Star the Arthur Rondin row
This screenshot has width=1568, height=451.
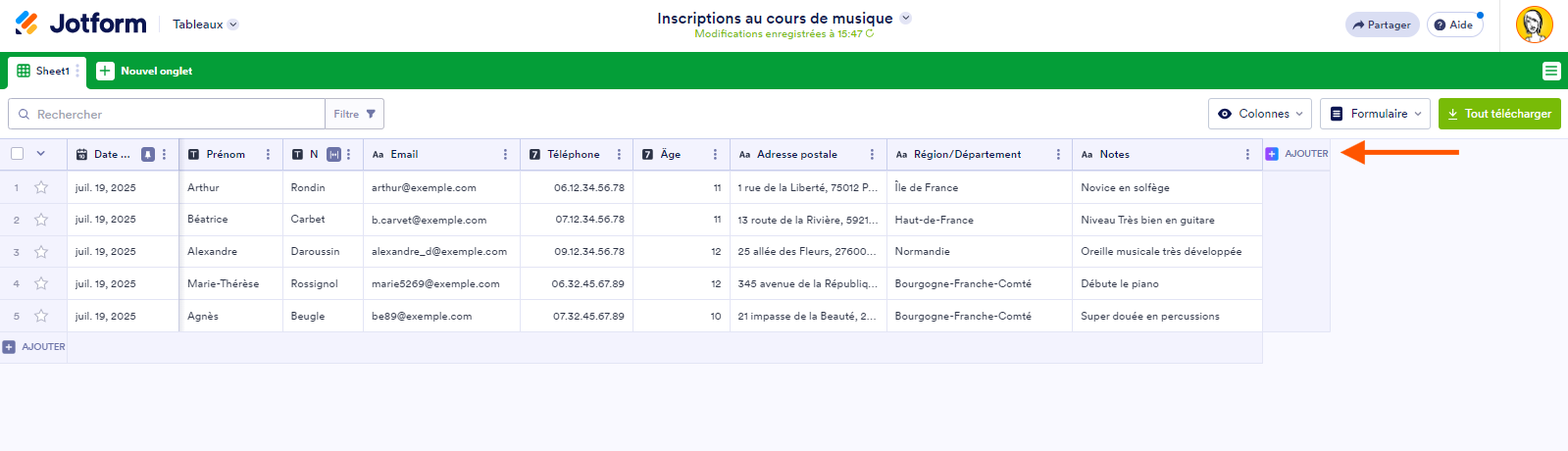point(41,187)
